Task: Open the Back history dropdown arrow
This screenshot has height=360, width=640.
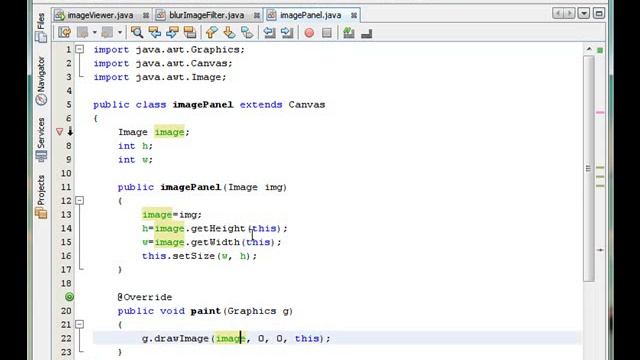Action: (95, 32)
